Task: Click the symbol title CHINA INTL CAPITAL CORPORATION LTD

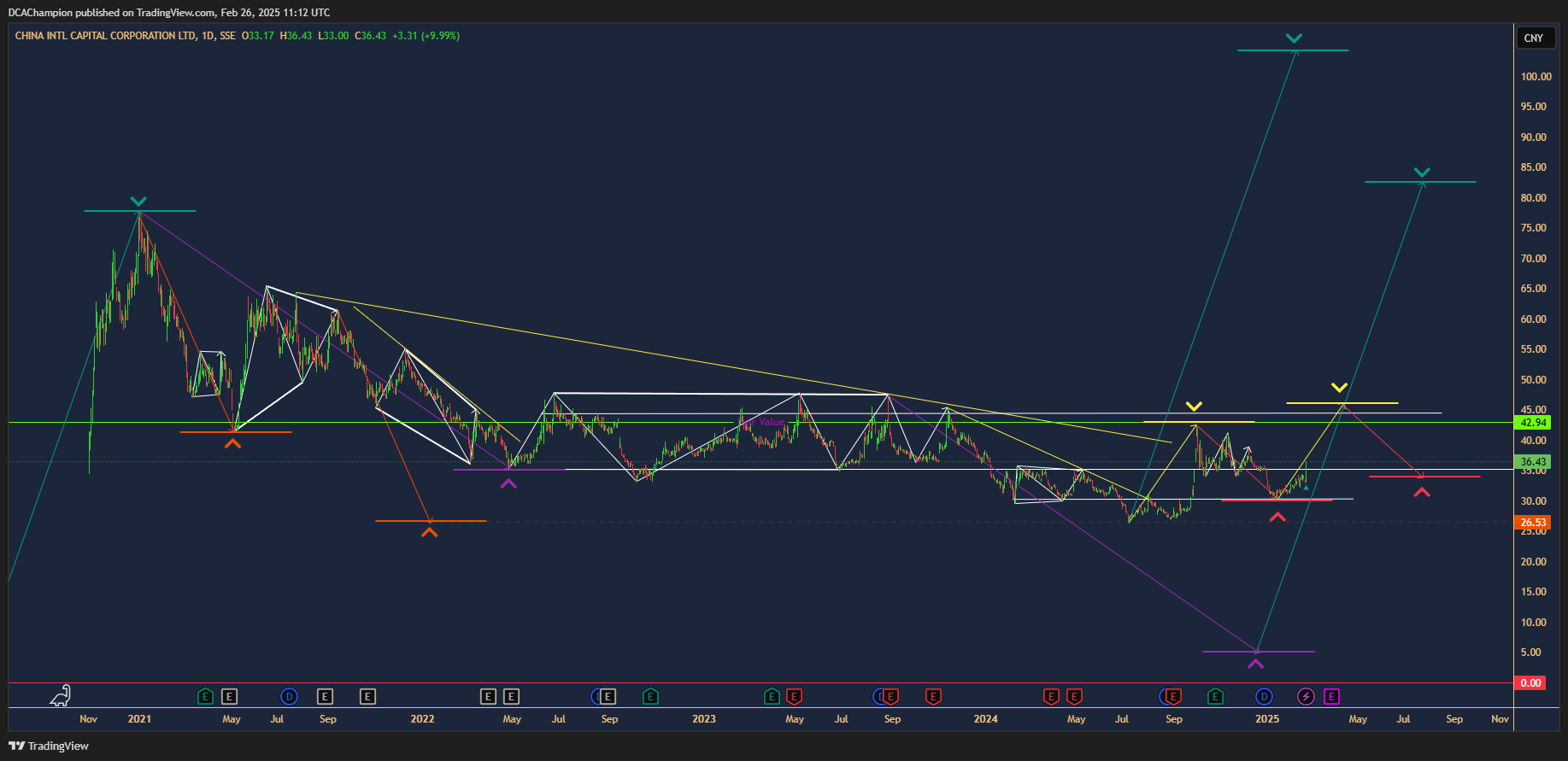Action: [105, 36]
